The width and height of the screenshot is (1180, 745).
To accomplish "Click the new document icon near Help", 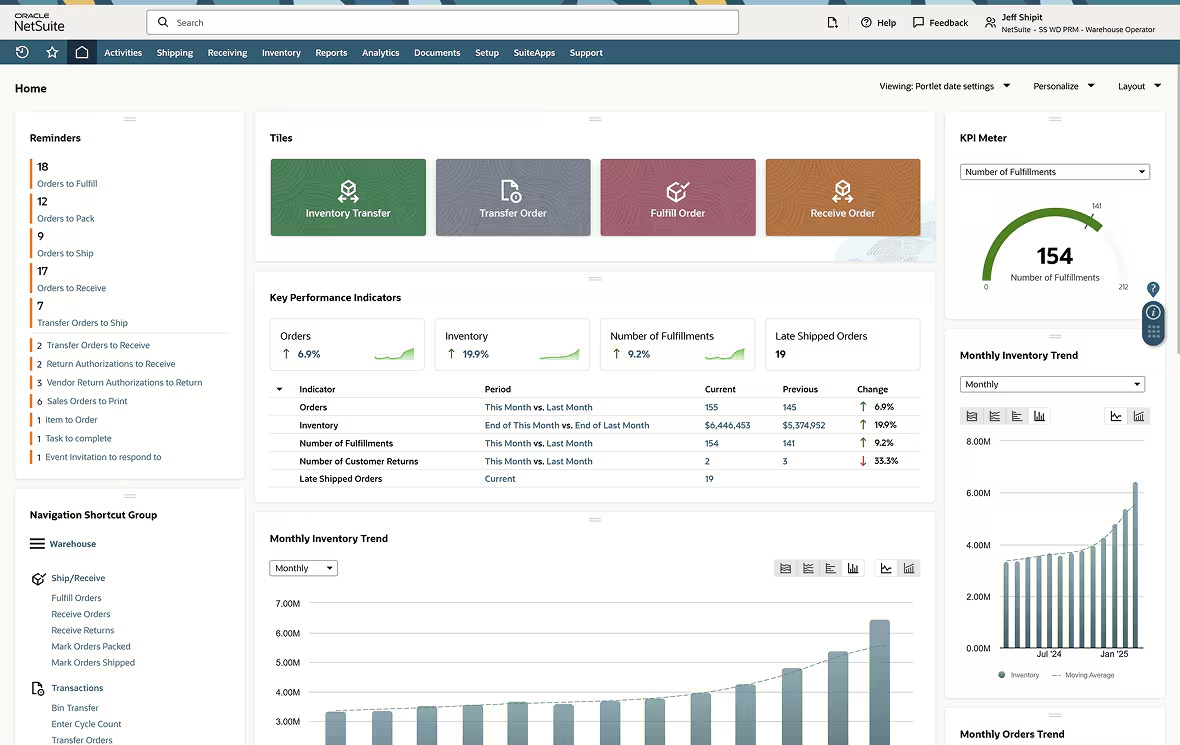I will coord(833,21).
